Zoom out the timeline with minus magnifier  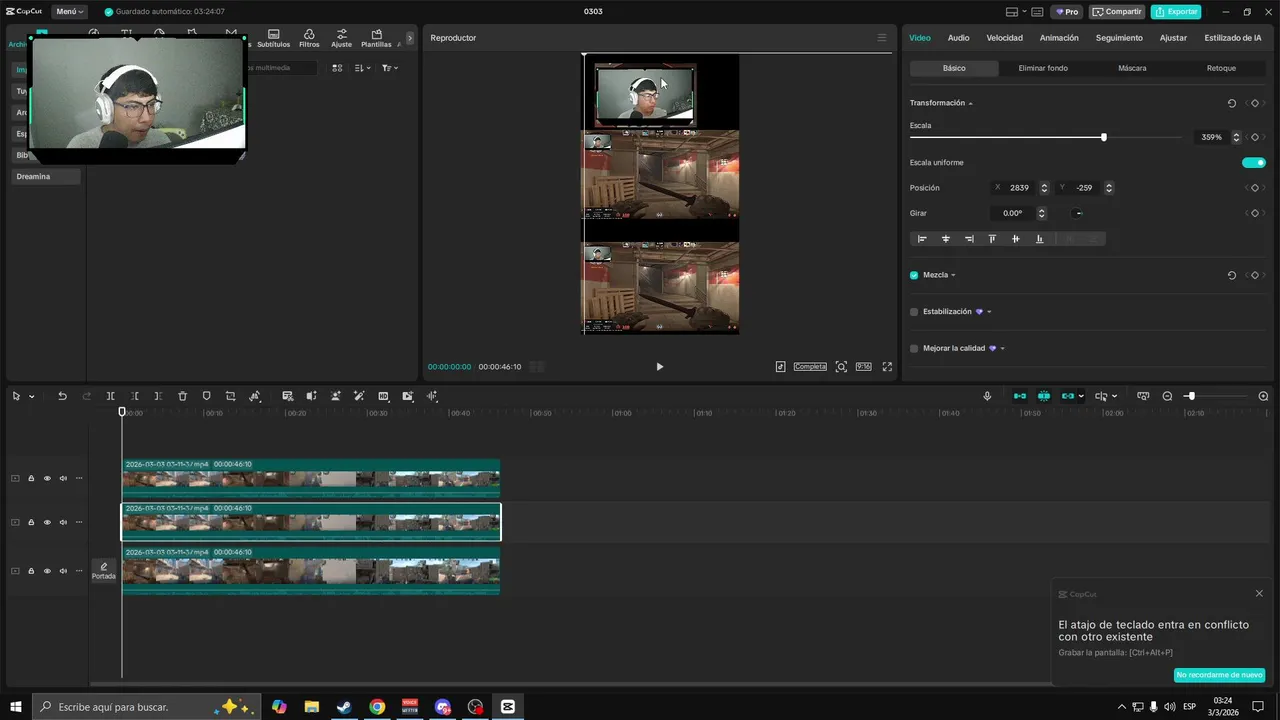click(x=1167, y=396)
